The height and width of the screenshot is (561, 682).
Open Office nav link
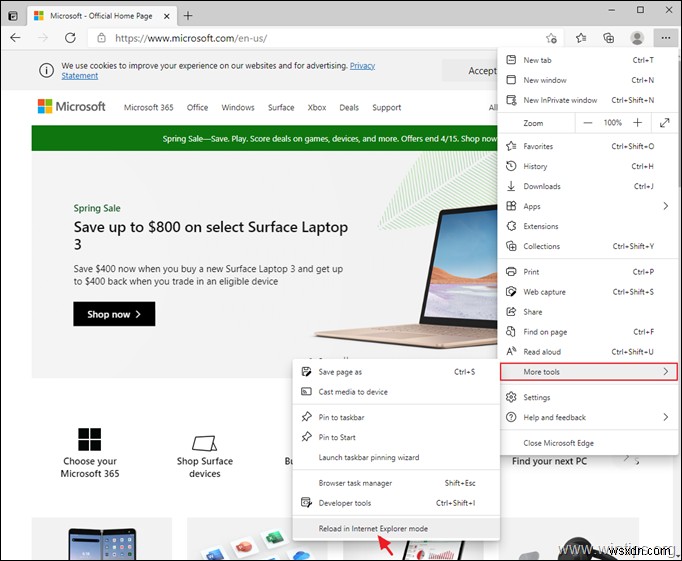coord(197,107)
